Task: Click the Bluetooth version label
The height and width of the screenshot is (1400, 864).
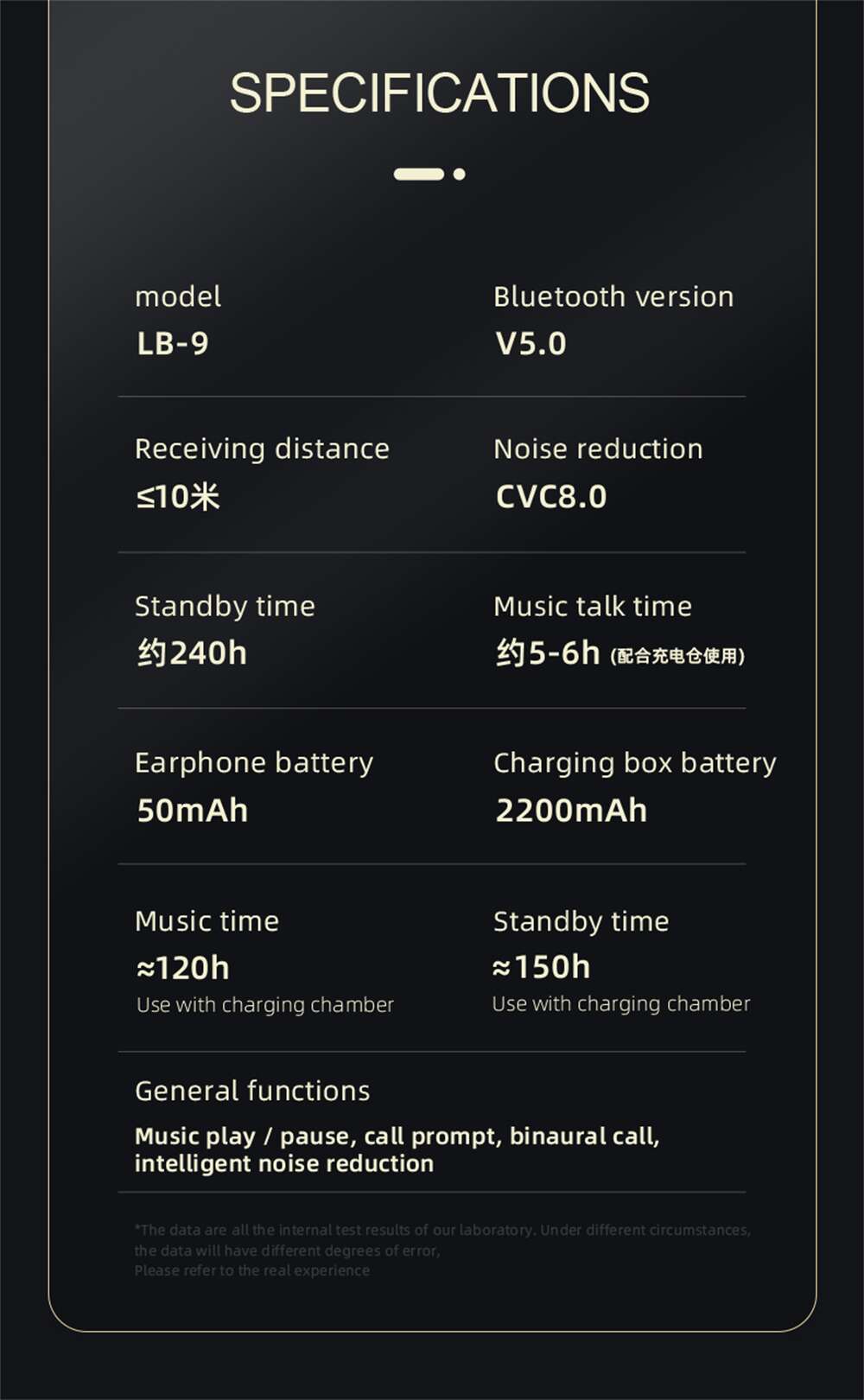Action: pos(613,296)
